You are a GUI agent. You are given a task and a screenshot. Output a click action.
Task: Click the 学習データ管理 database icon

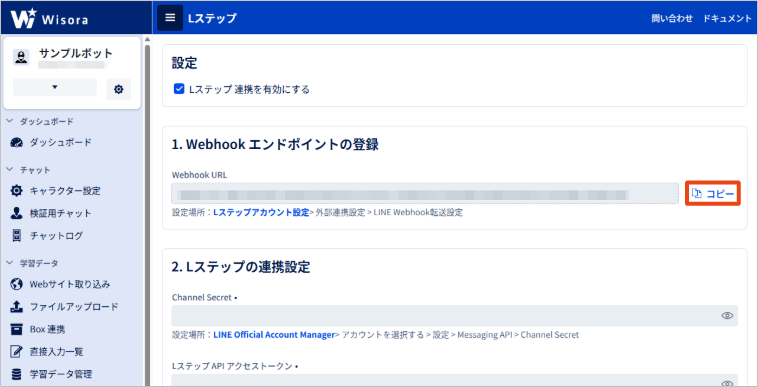pyautogui.click(x=16, y=374)
